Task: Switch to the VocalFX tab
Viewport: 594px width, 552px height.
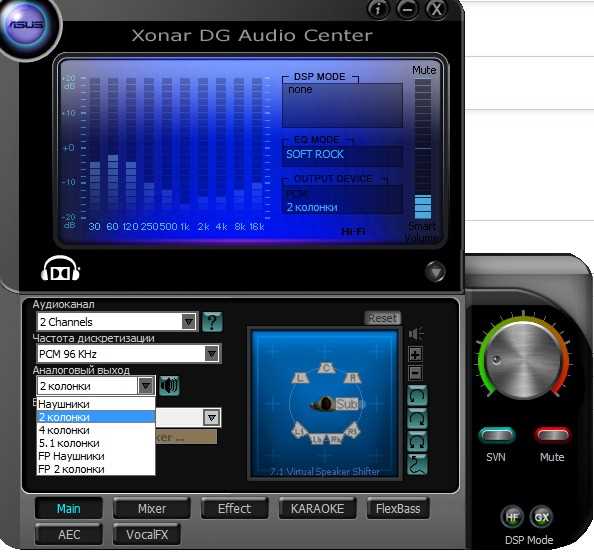Action: tap(147, 535)
